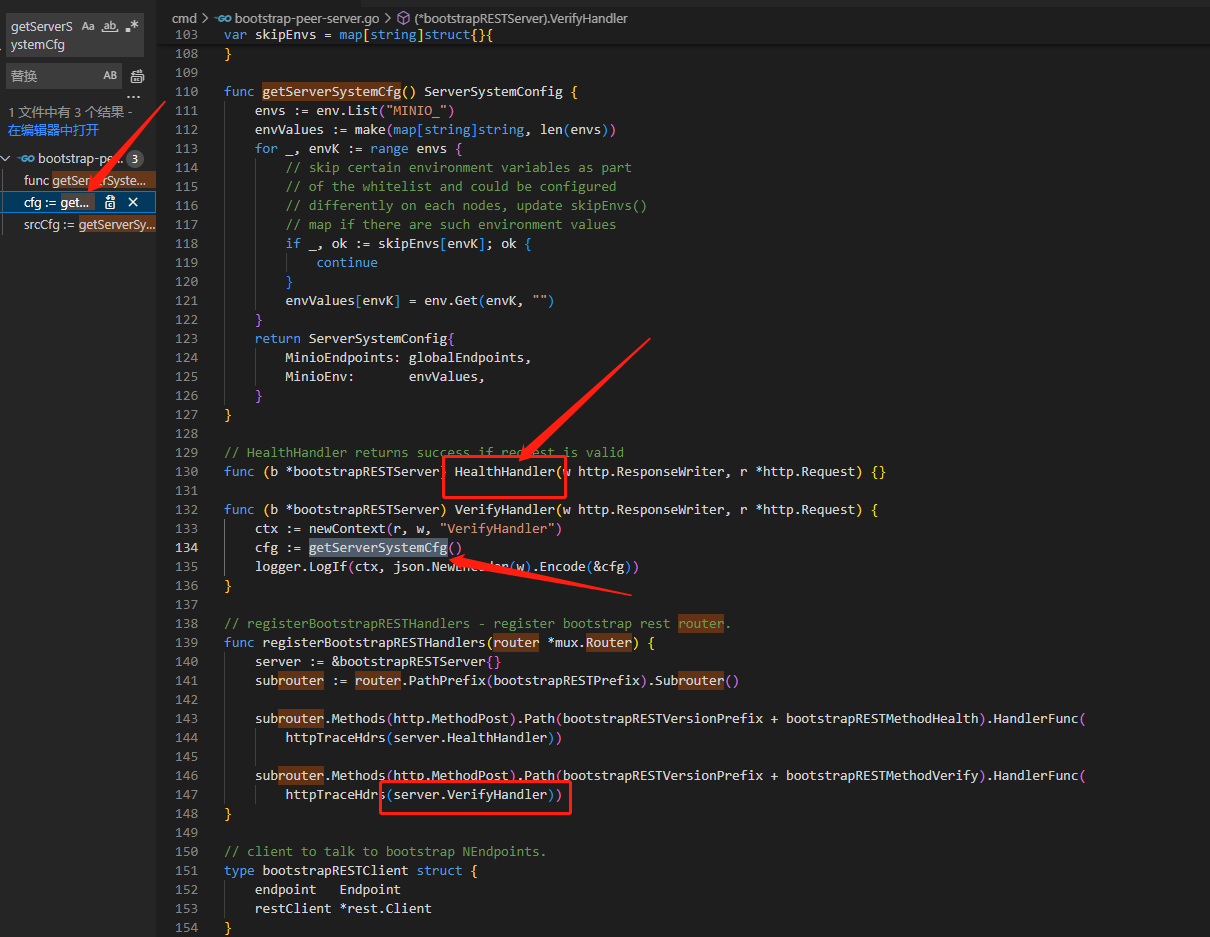Viewport: 1210px width, 937px height.
Task: Click the Go file icon in breadcrumb
Action: [224, 18]
